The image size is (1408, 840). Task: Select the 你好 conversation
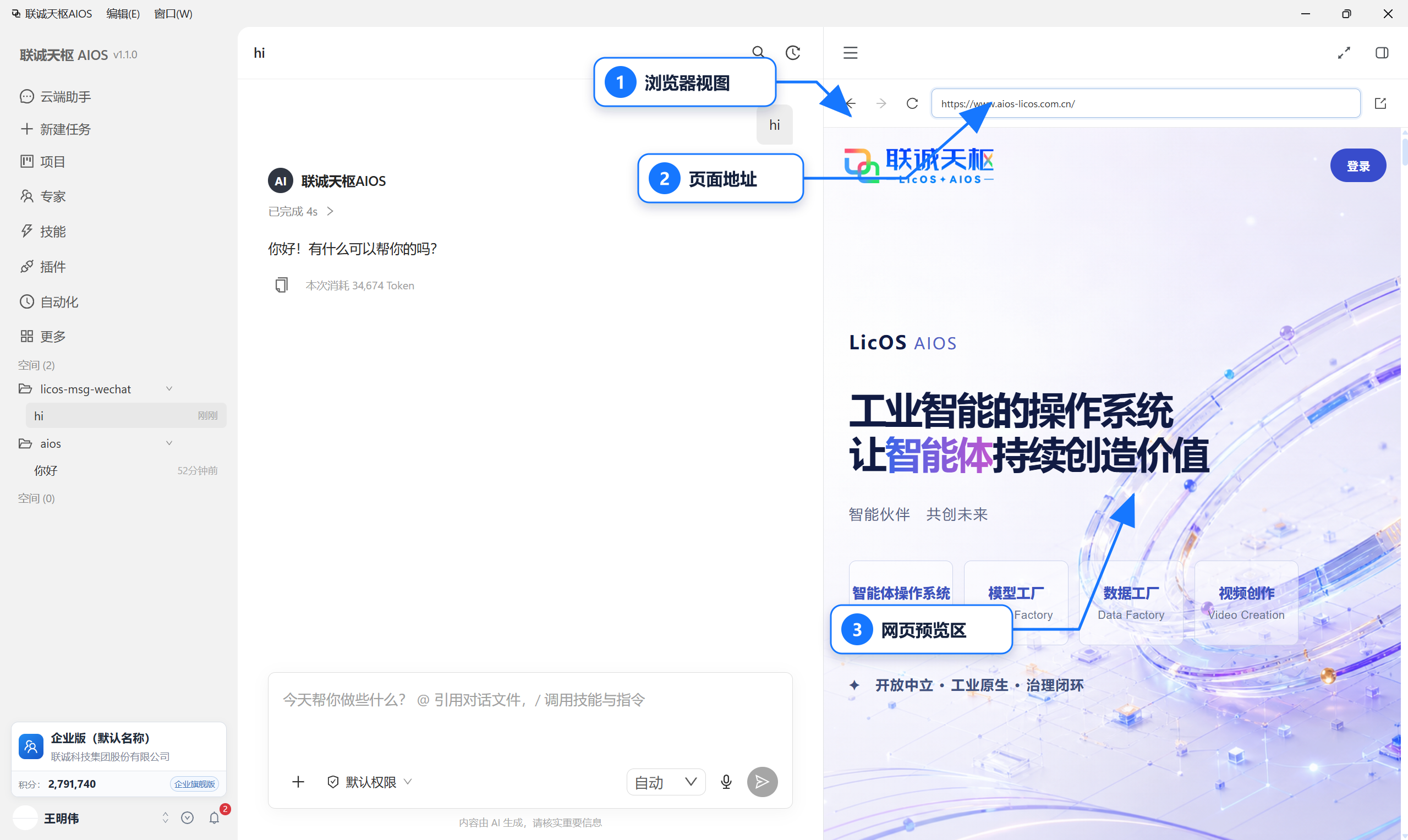[126, 470]
